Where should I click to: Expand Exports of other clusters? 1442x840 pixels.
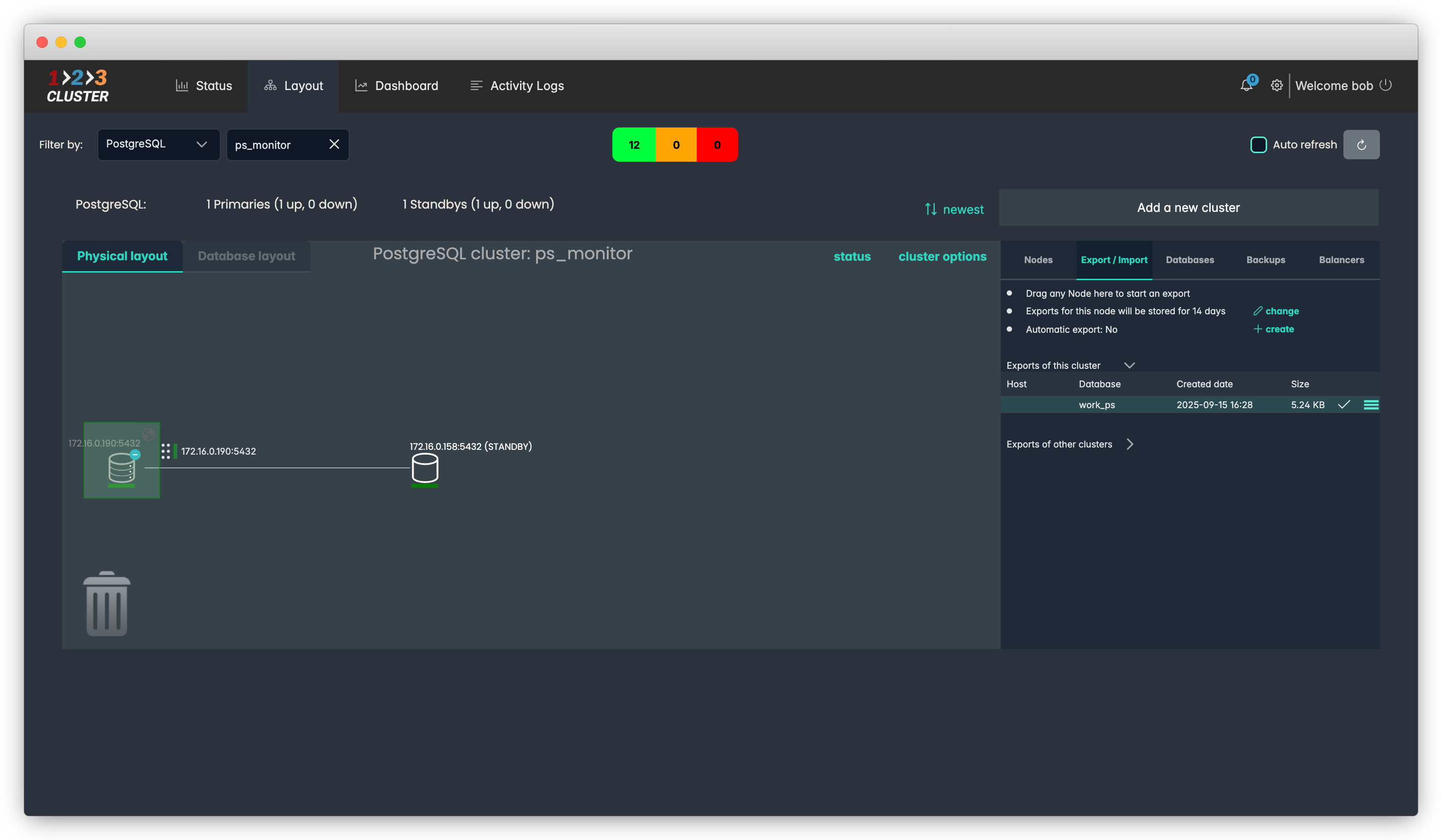(1130, 445)
